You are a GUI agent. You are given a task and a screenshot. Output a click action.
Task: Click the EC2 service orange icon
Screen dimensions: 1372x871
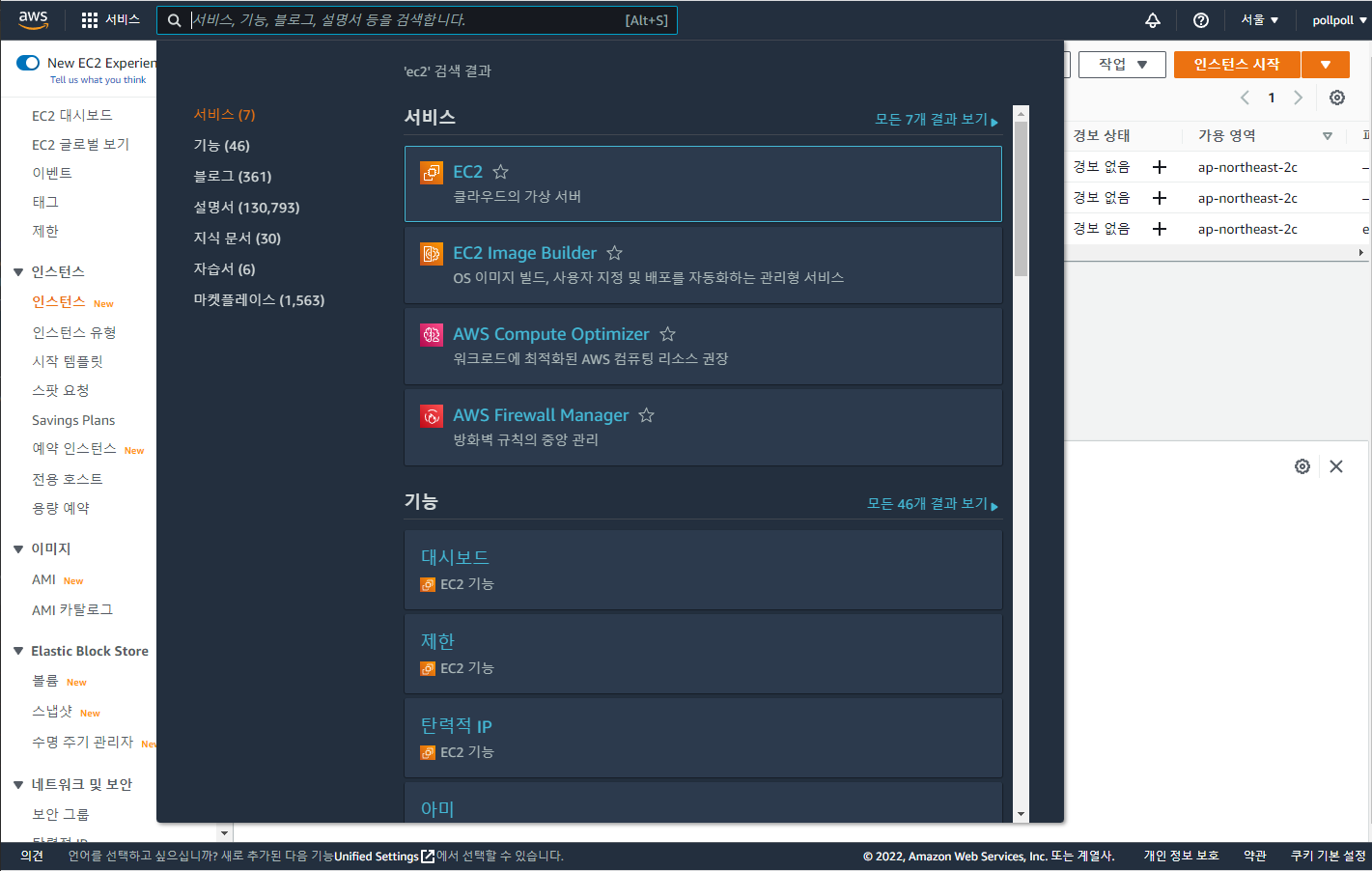(432, 173)
